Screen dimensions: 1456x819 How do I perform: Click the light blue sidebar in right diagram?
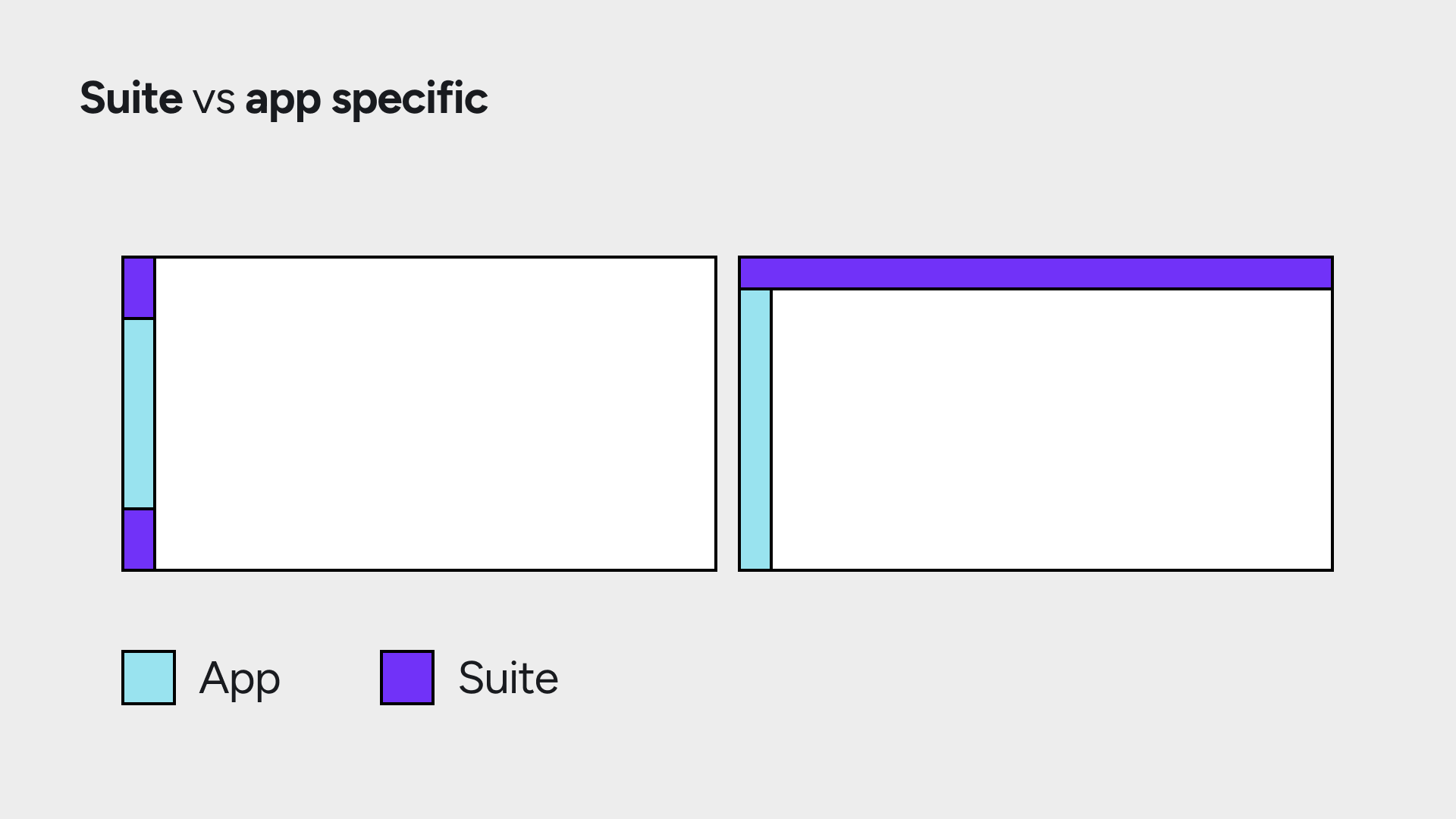click(x=755, y=430)
